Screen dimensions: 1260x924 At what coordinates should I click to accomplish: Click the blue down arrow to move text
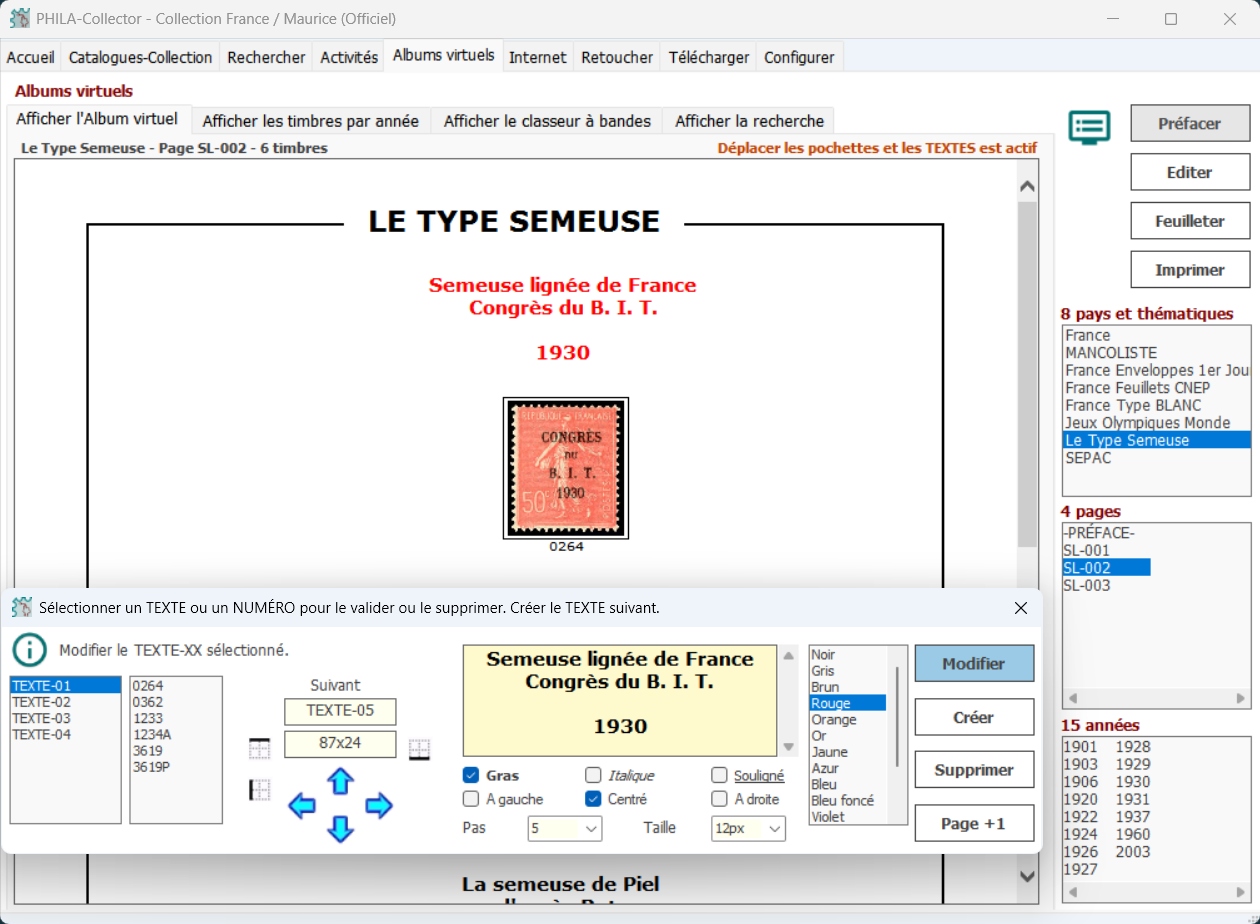pyautogui.click(x=341, y=829)
